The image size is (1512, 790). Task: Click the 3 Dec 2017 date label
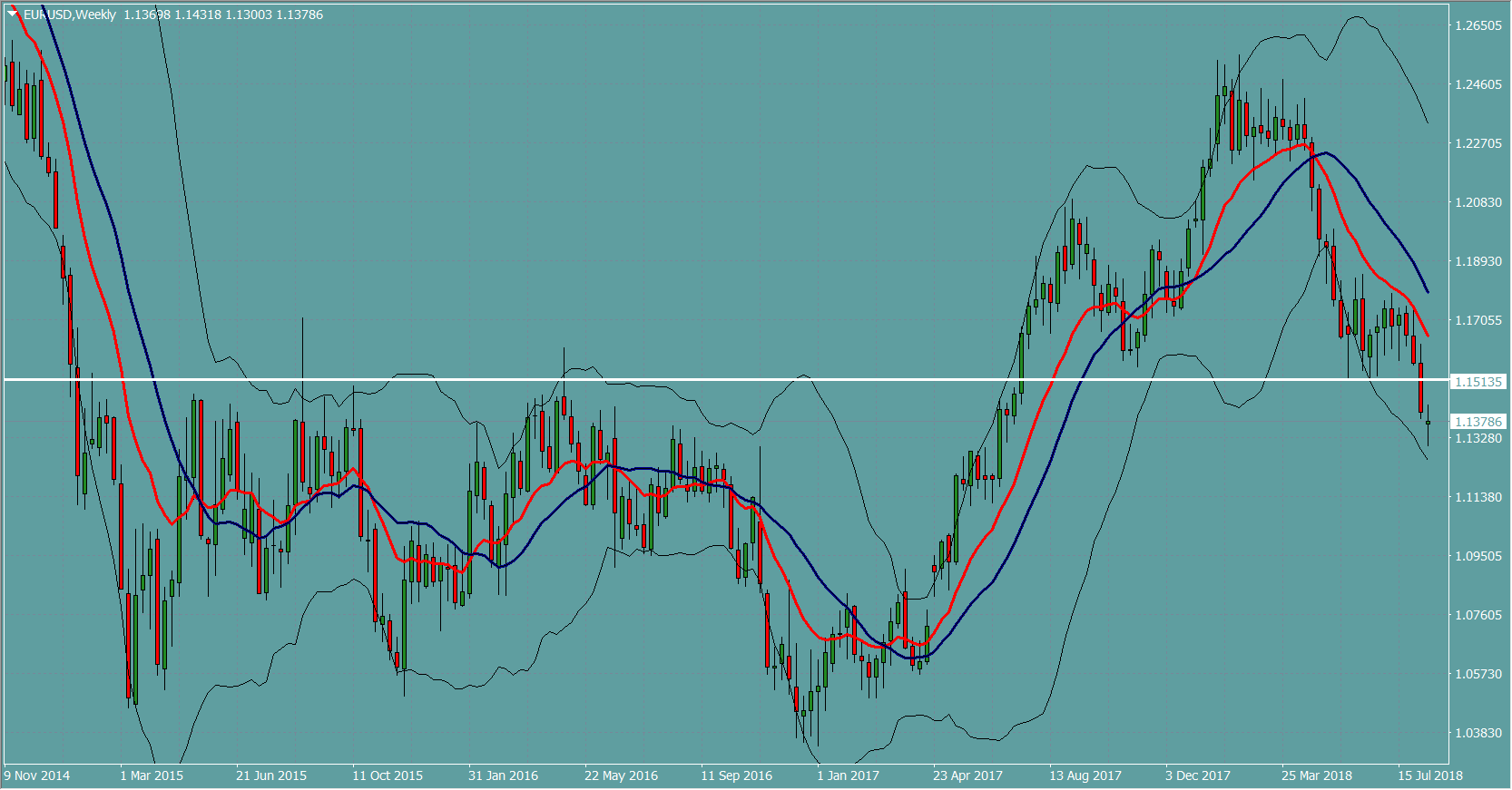point(1197,775)
